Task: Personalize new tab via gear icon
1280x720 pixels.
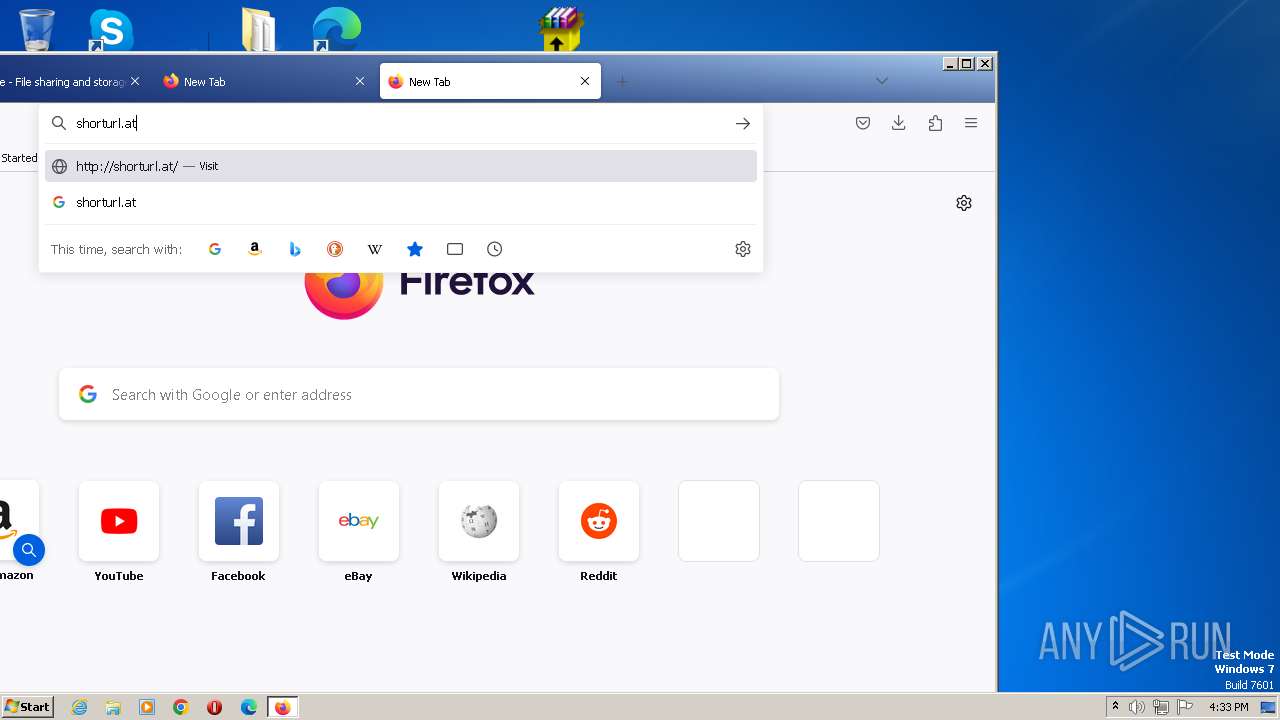Action: pos(964,203)
